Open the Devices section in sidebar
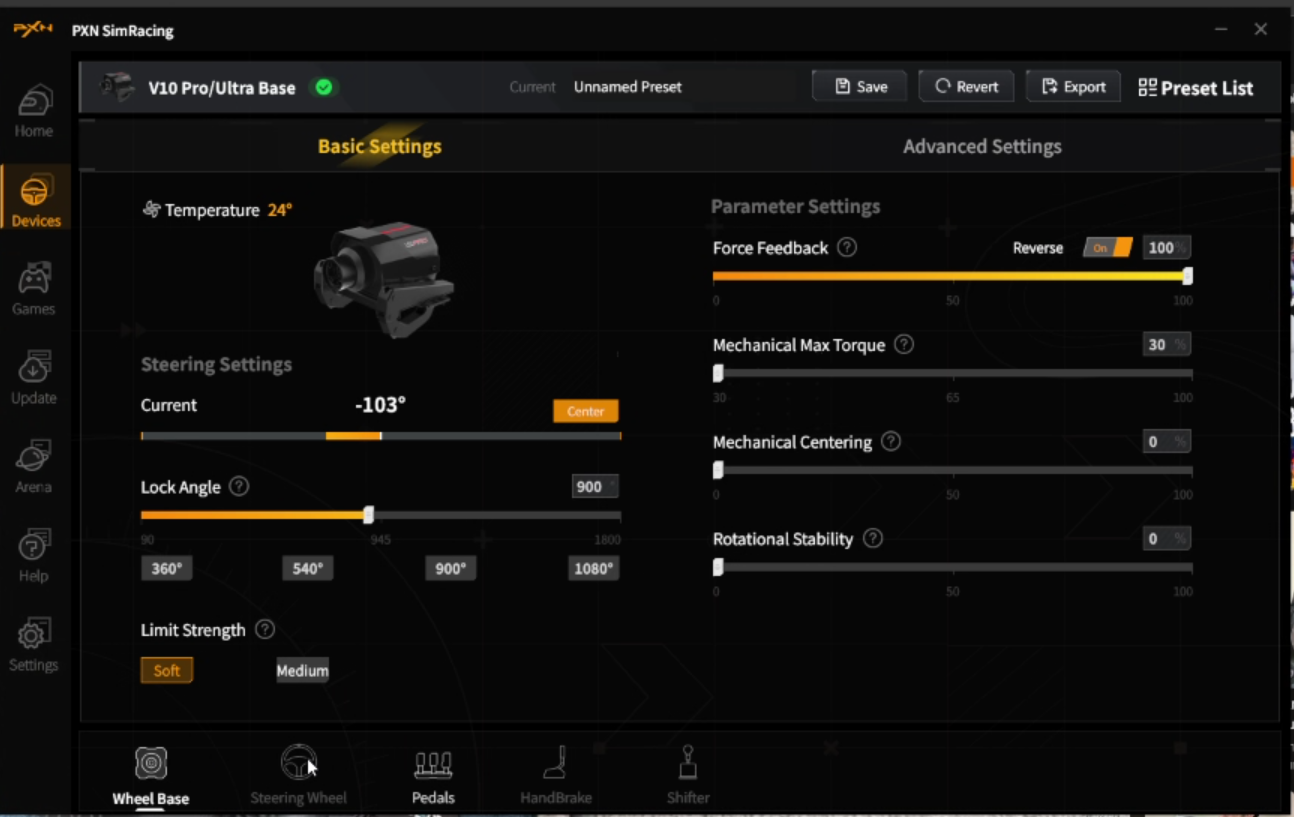 35,199
